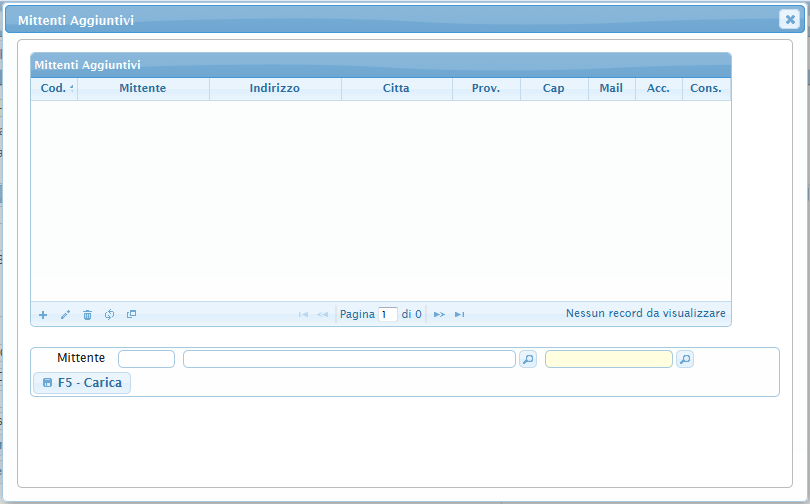The image size is (810, 504).
Task: Go to the next page of records
Action: (439, 315)
